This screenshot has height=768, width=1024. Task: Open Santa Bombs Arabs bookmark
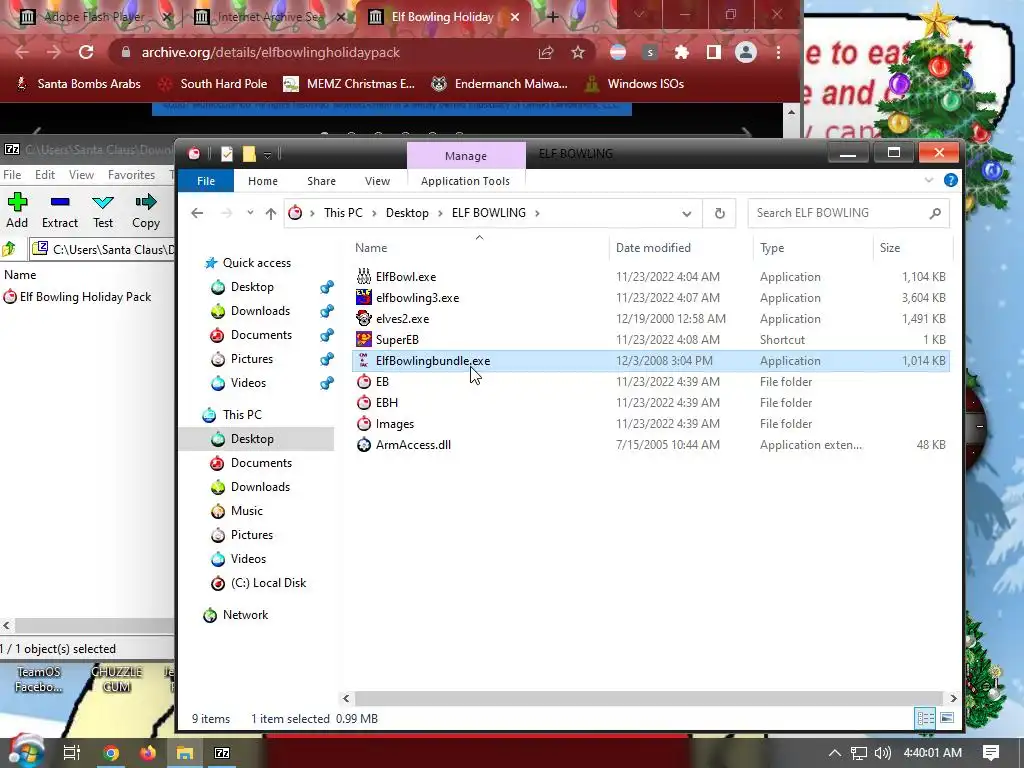point(78,84)
